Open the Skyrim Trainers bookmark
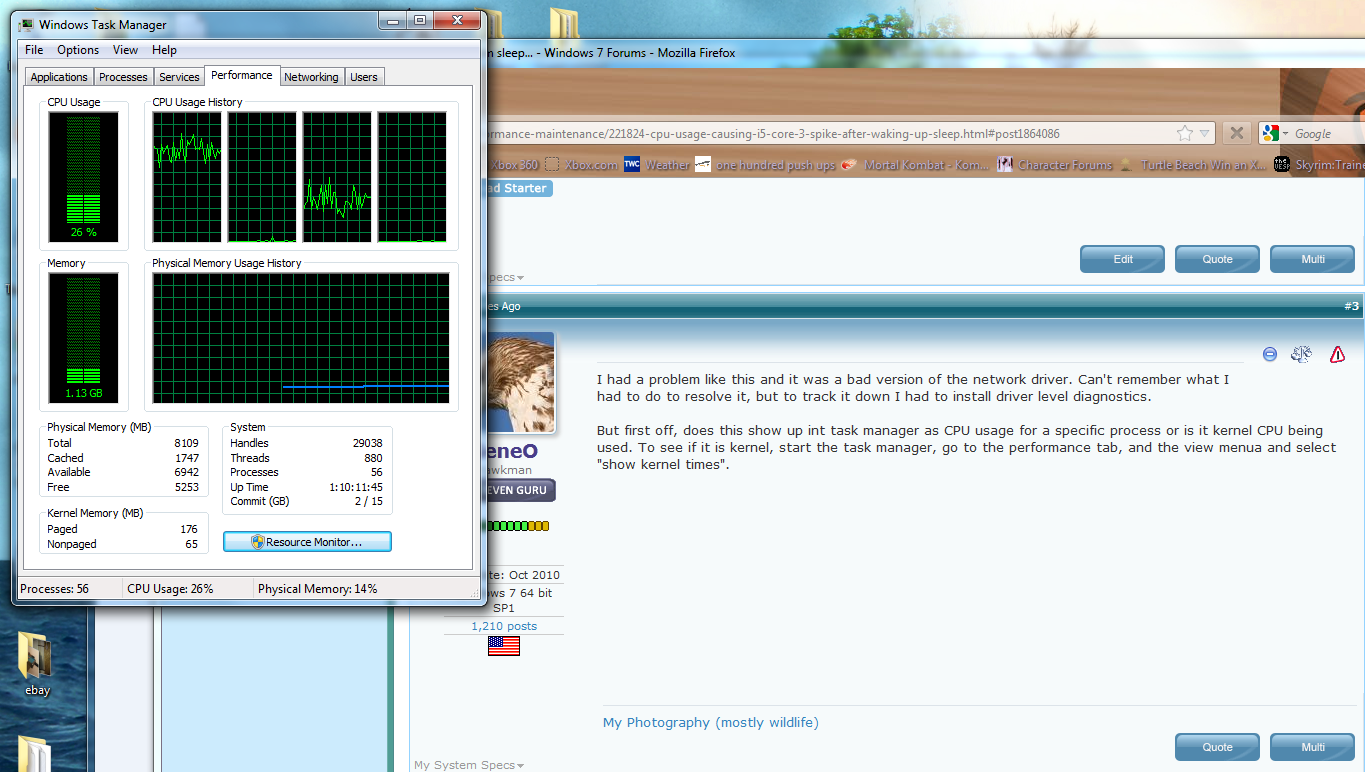 pyautogui.click(x=1320, y=165)
